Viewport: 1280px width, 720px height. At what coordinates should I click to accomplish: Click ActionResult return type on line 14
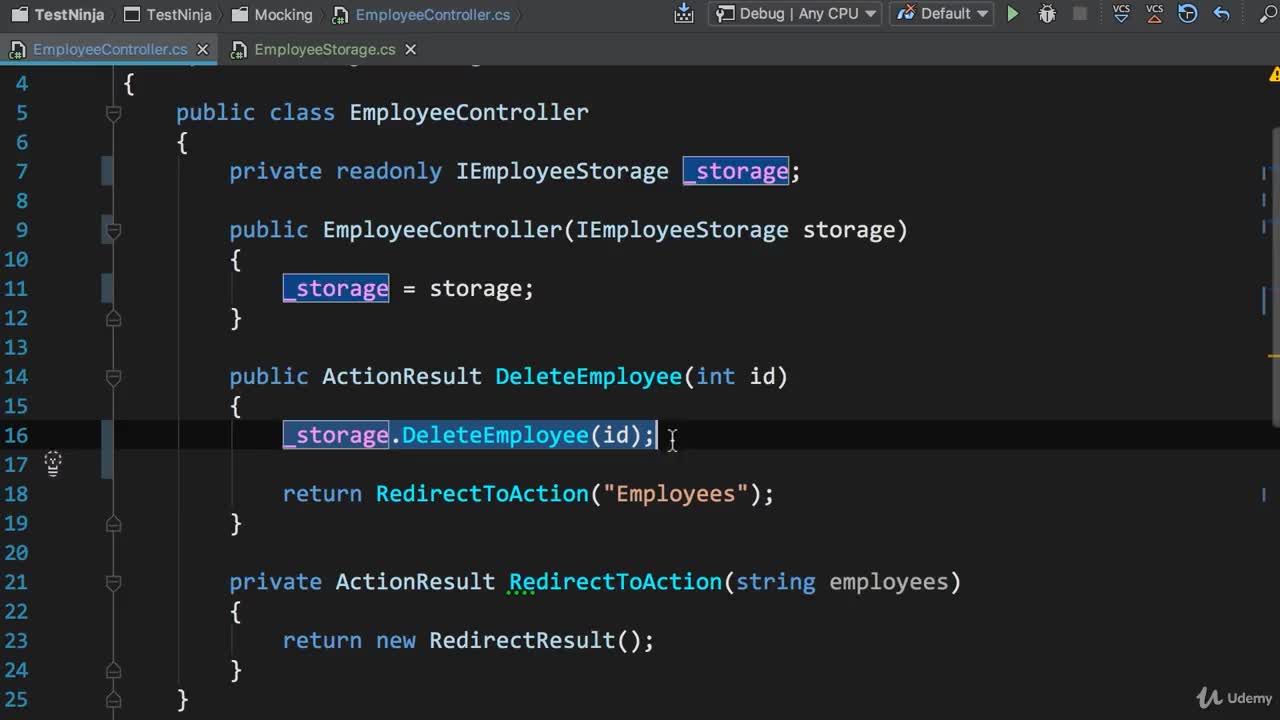click(x=402, y=377)
